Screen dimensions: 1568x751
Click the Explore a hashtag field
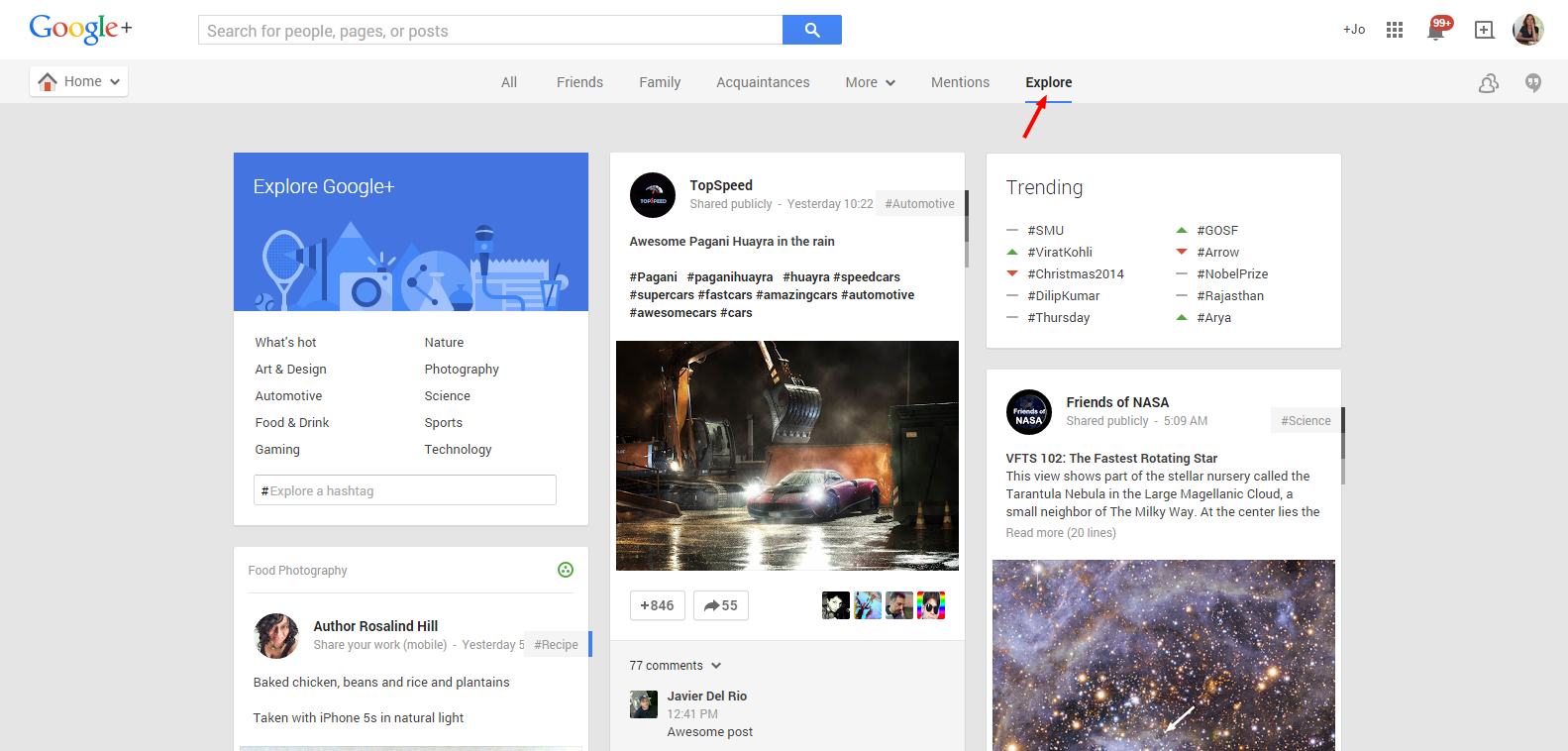click(404, 490)
